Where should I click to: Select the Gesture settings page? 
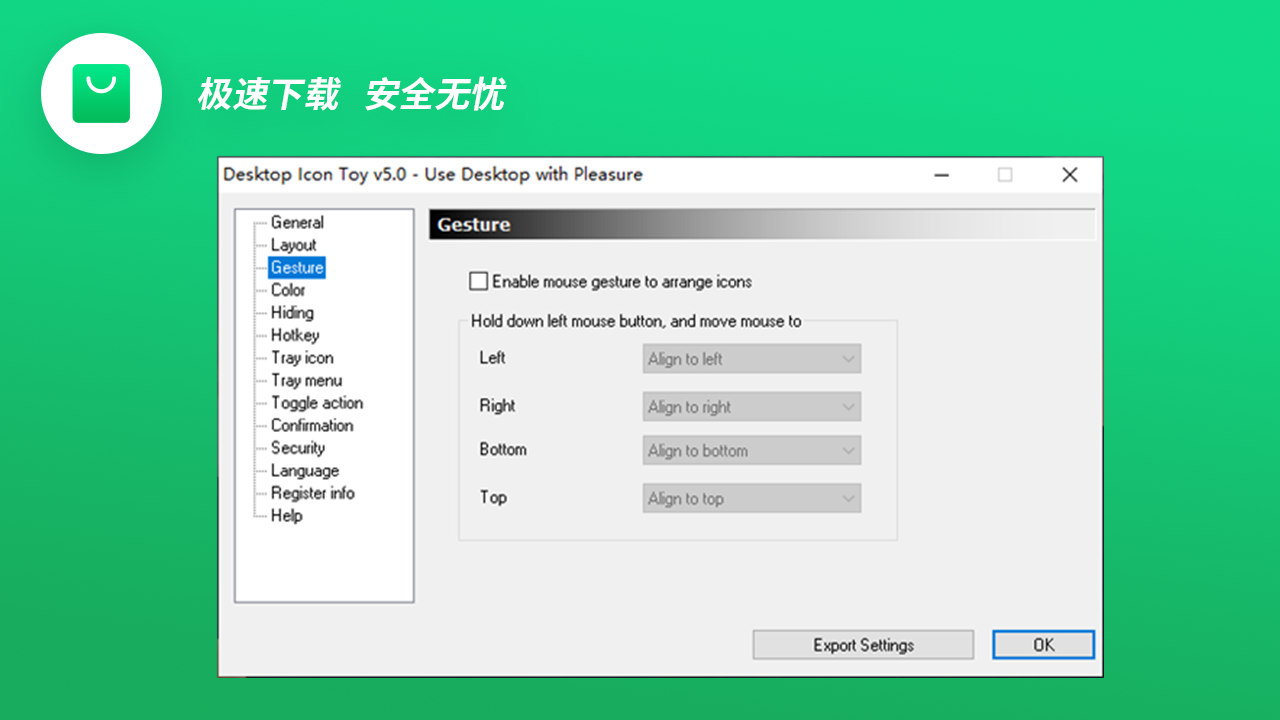296,267
